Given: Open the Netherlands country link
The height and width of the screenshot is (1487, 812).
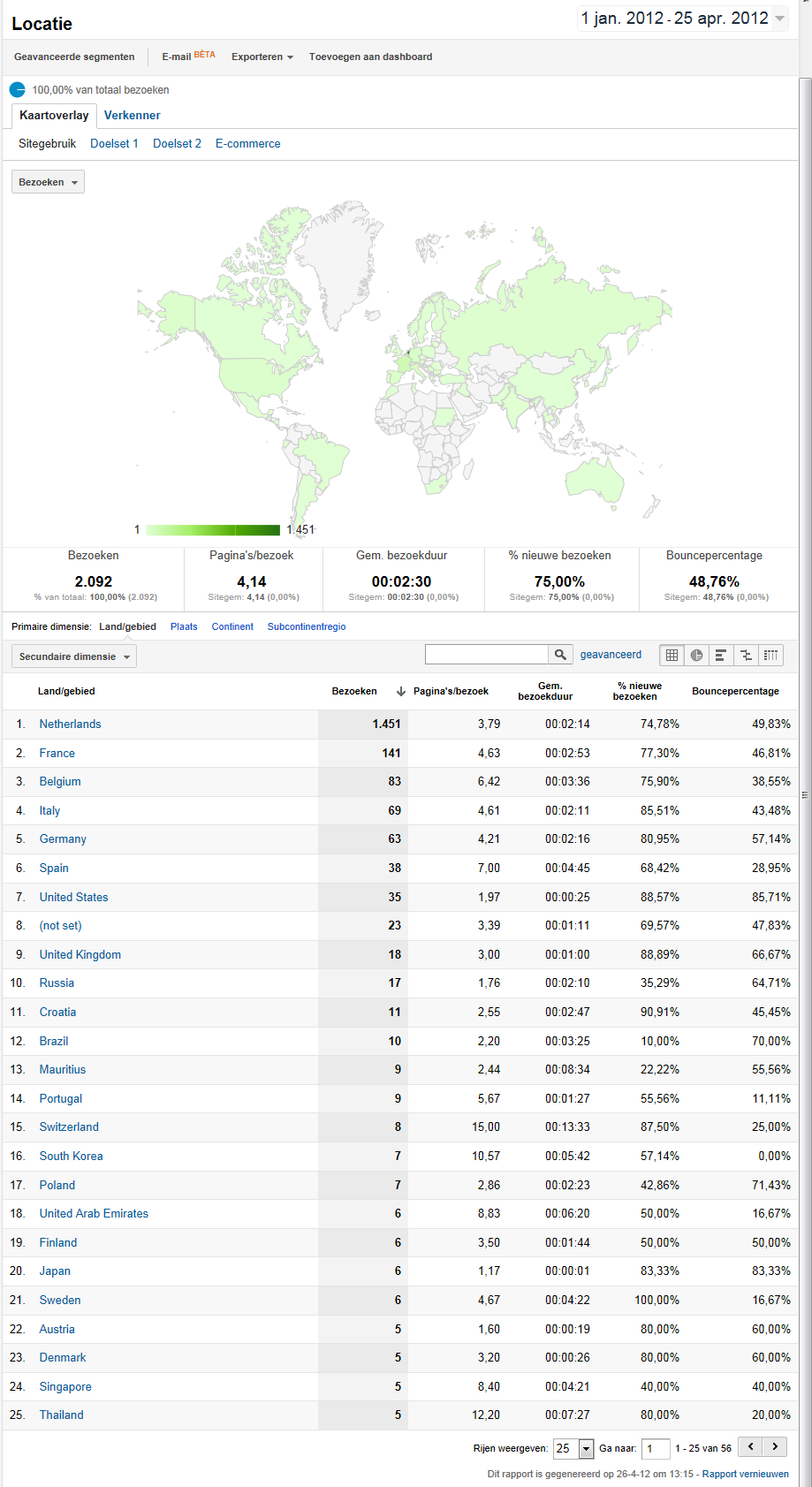Looking at the screenshot, I should click(x=70, y=724).
